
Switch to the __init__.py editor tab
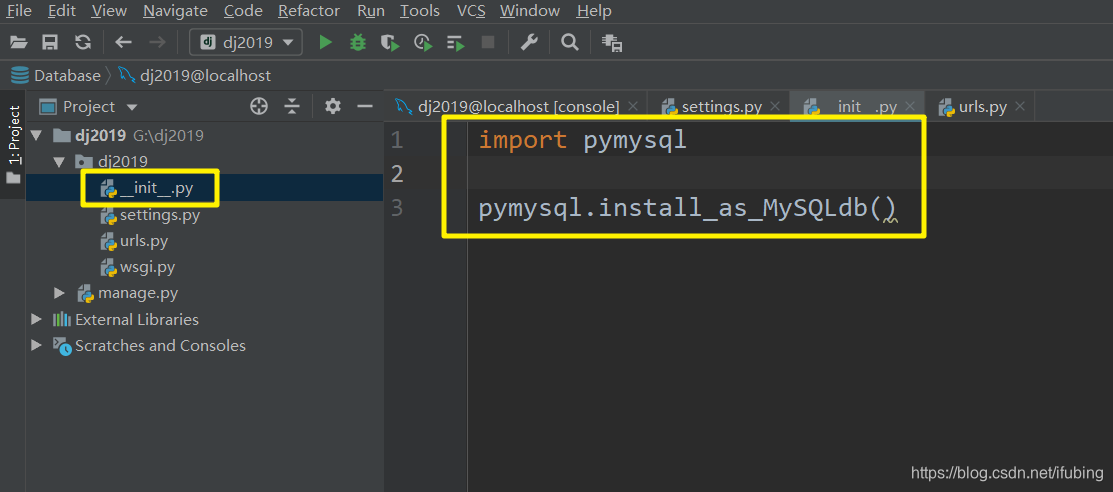(857, 107)
